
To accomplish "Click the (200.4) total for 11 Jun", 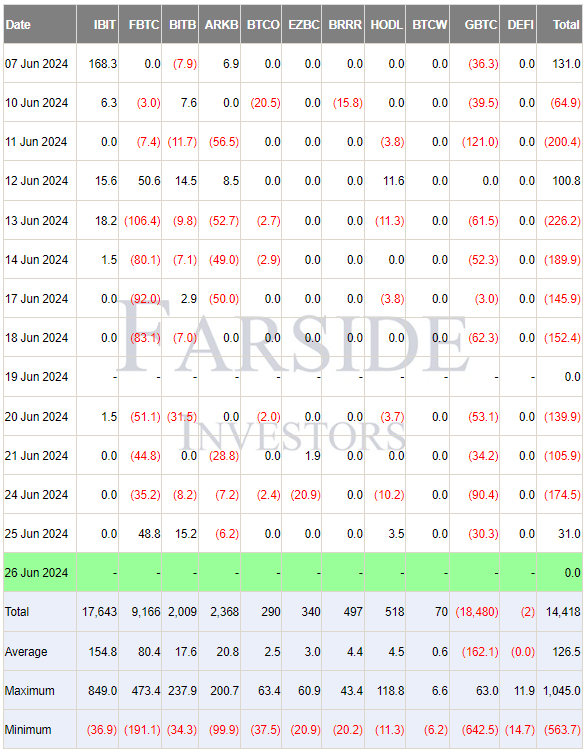I will 562,142.
